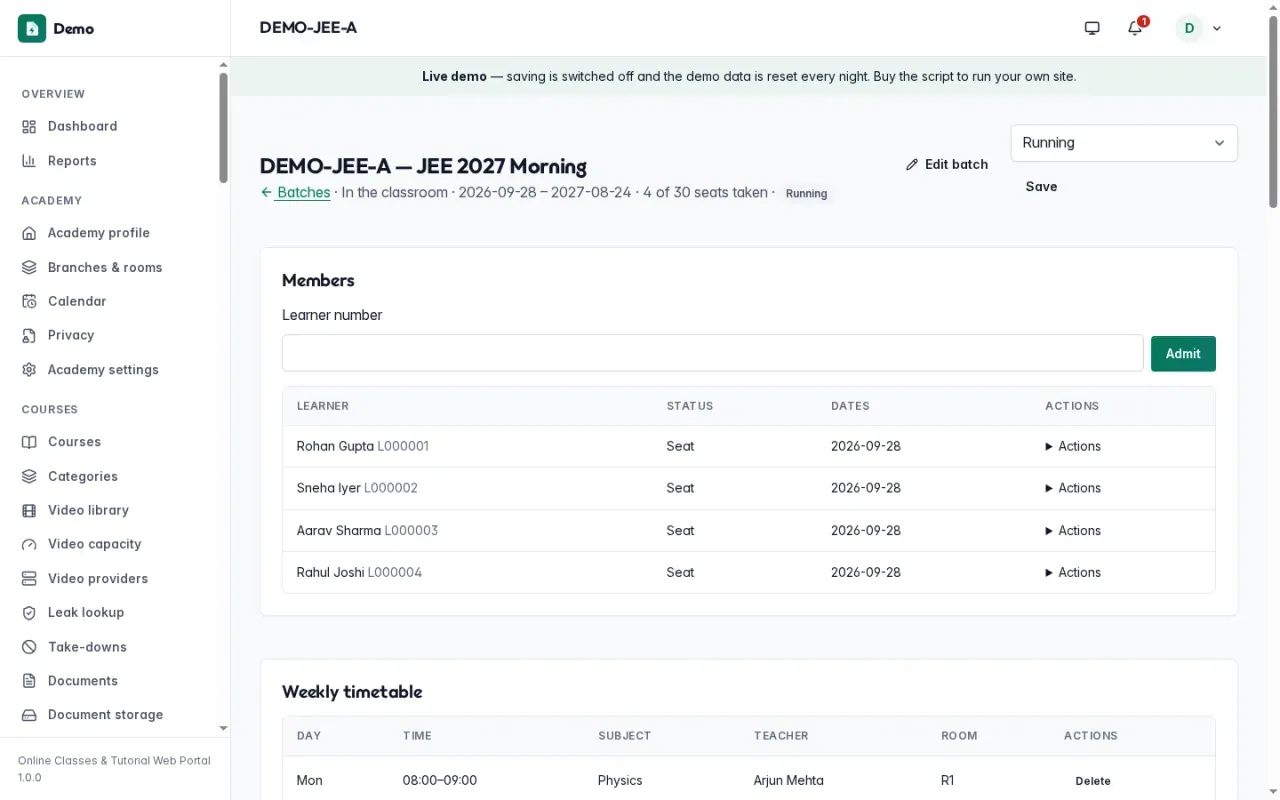The height and width of the screenshot is (800, 1280).
Task: Click the Video library film icon
Action: (29, 510)
